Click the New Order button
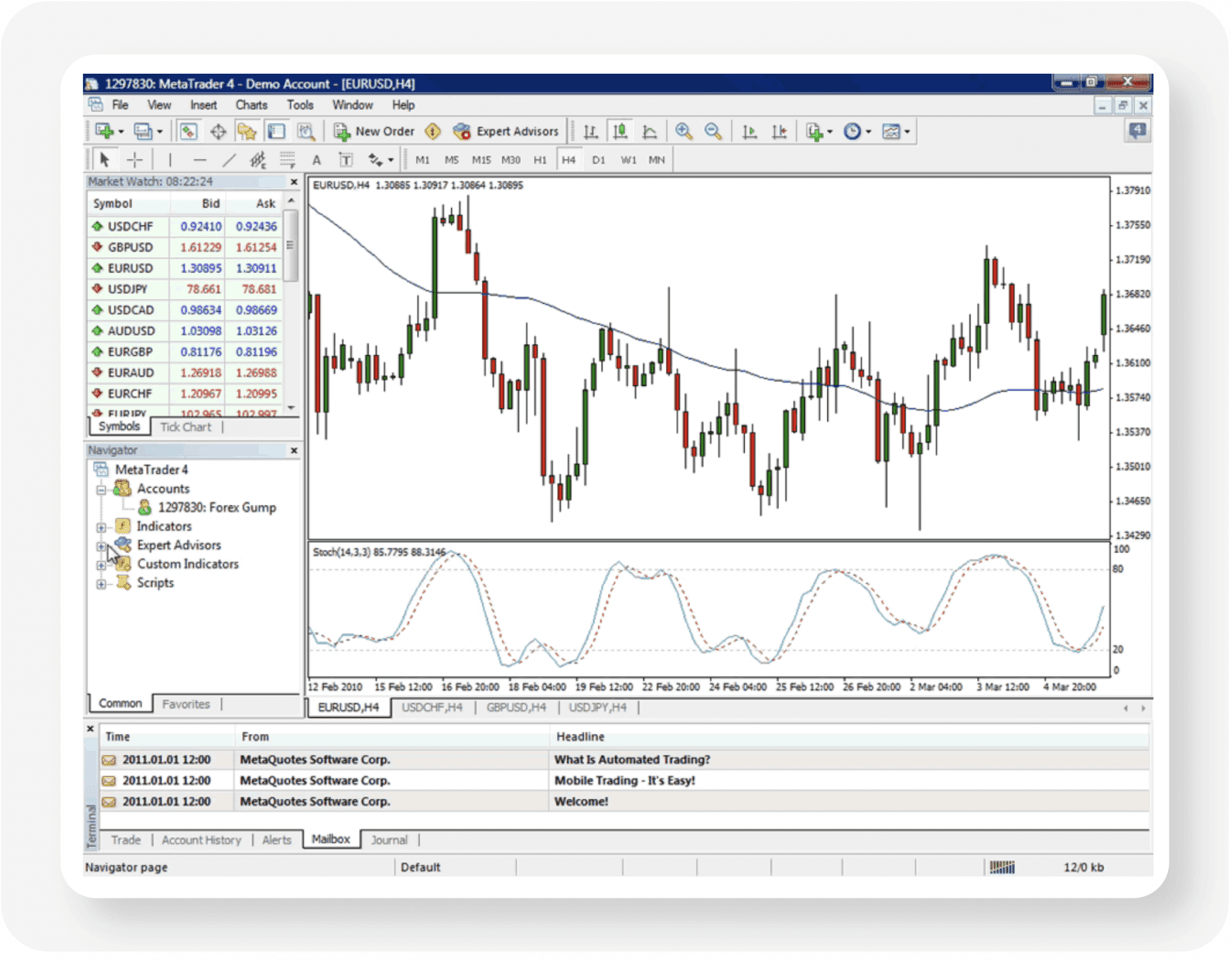1232x961 pixels. click(x=375, y=131)
